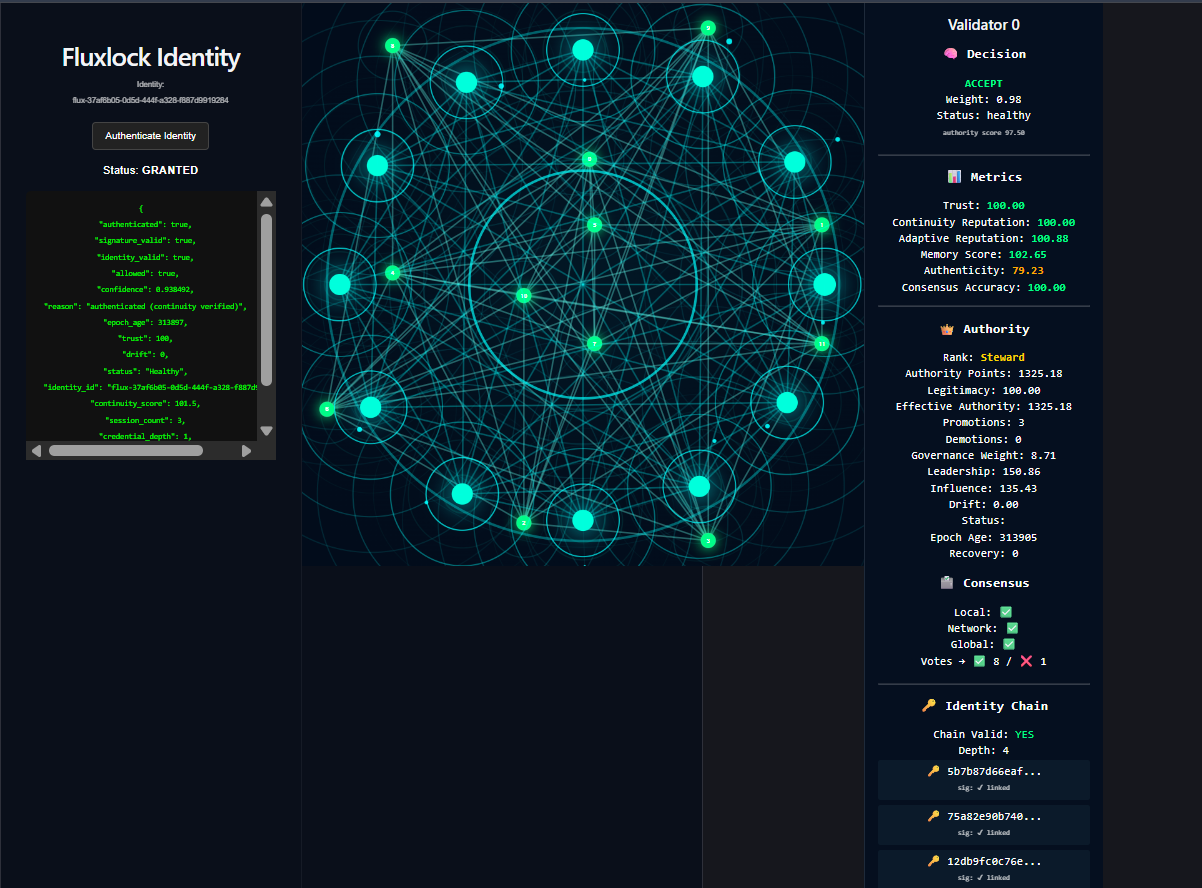Click the red X icon in Votes row
Viewport: 1202px width, 888px height.
[x=1025, y=661]
